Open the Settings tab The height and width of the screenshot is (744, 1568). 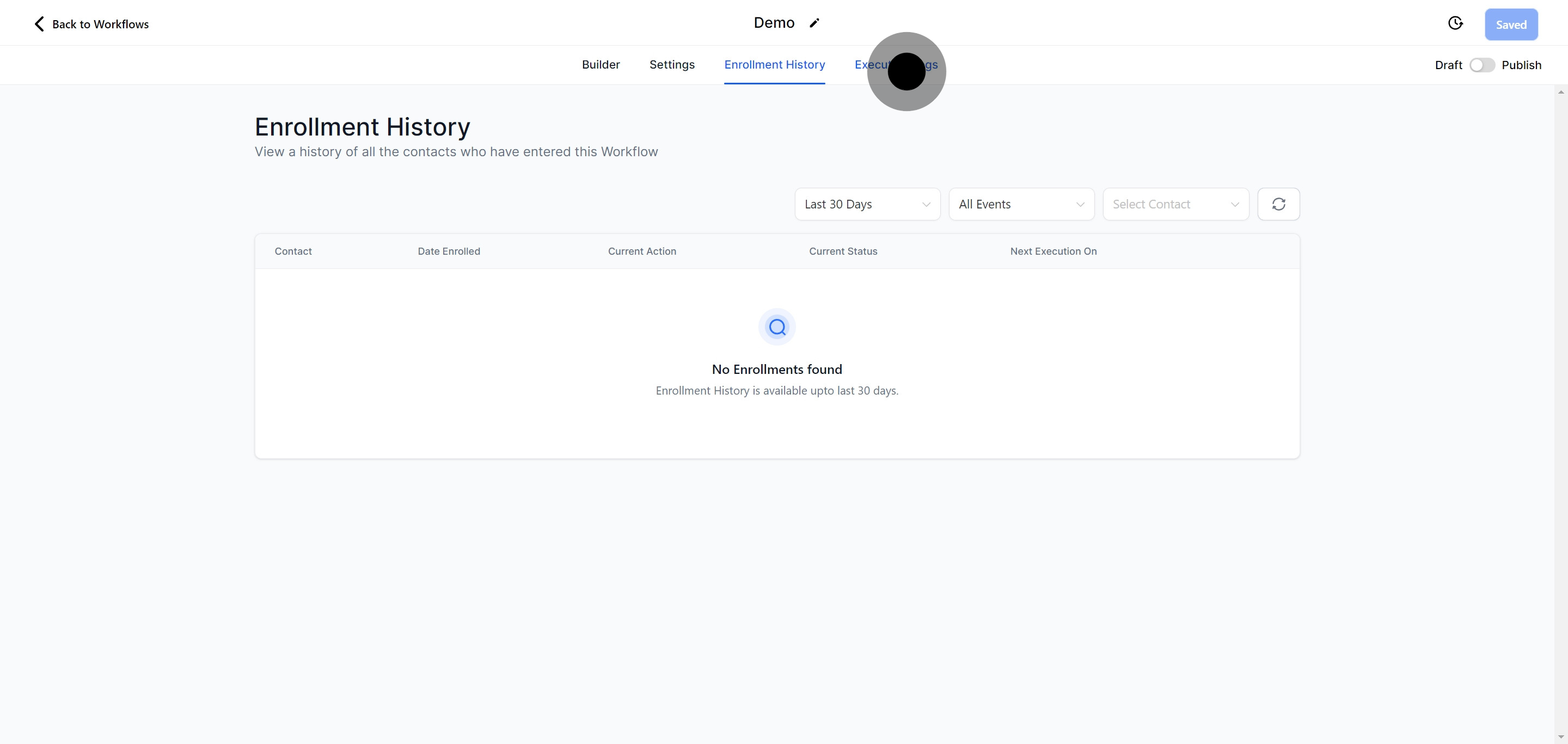click(671, 64)
